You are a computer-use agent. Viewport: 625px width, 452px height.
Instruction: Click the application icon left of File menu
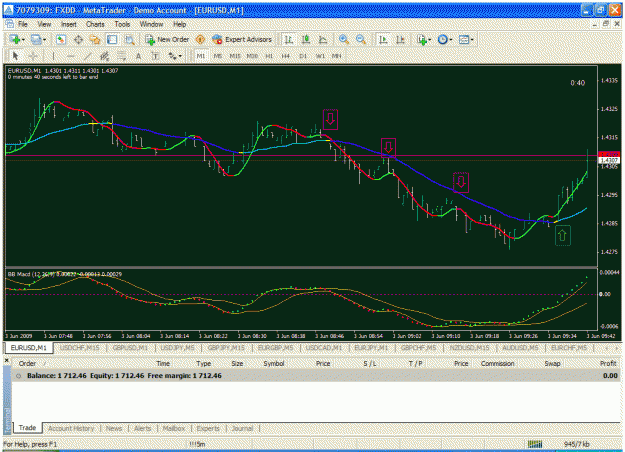pos(10,24)
